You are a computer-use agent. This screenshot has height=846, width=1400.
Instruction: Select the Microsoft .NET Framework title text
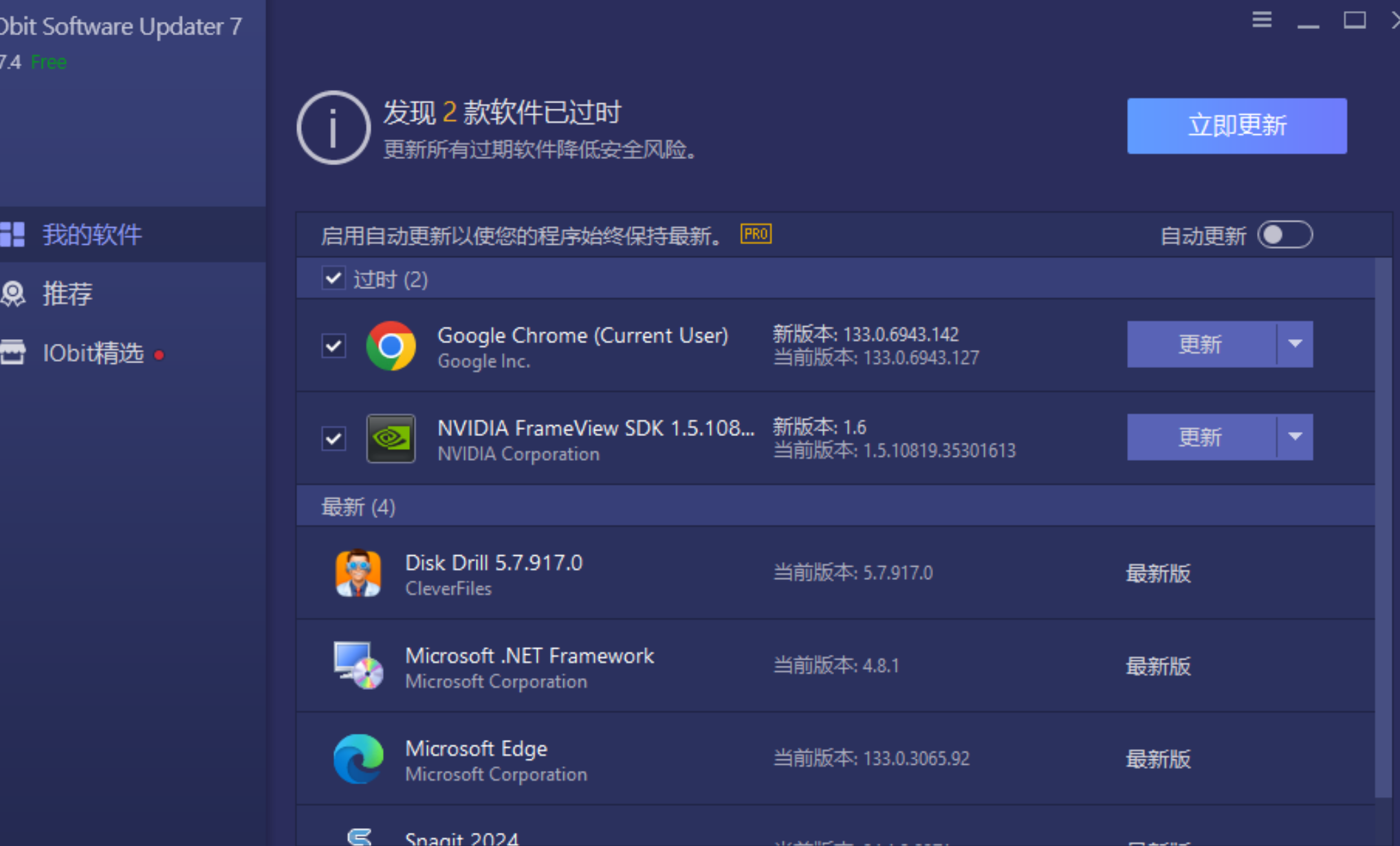[x=529, y=655]
